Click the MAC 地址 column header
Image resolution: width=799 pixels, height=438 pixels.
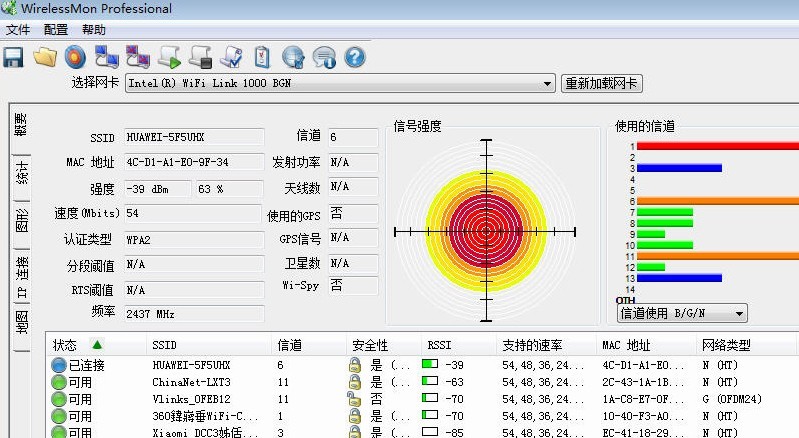[x=646, y=345]
